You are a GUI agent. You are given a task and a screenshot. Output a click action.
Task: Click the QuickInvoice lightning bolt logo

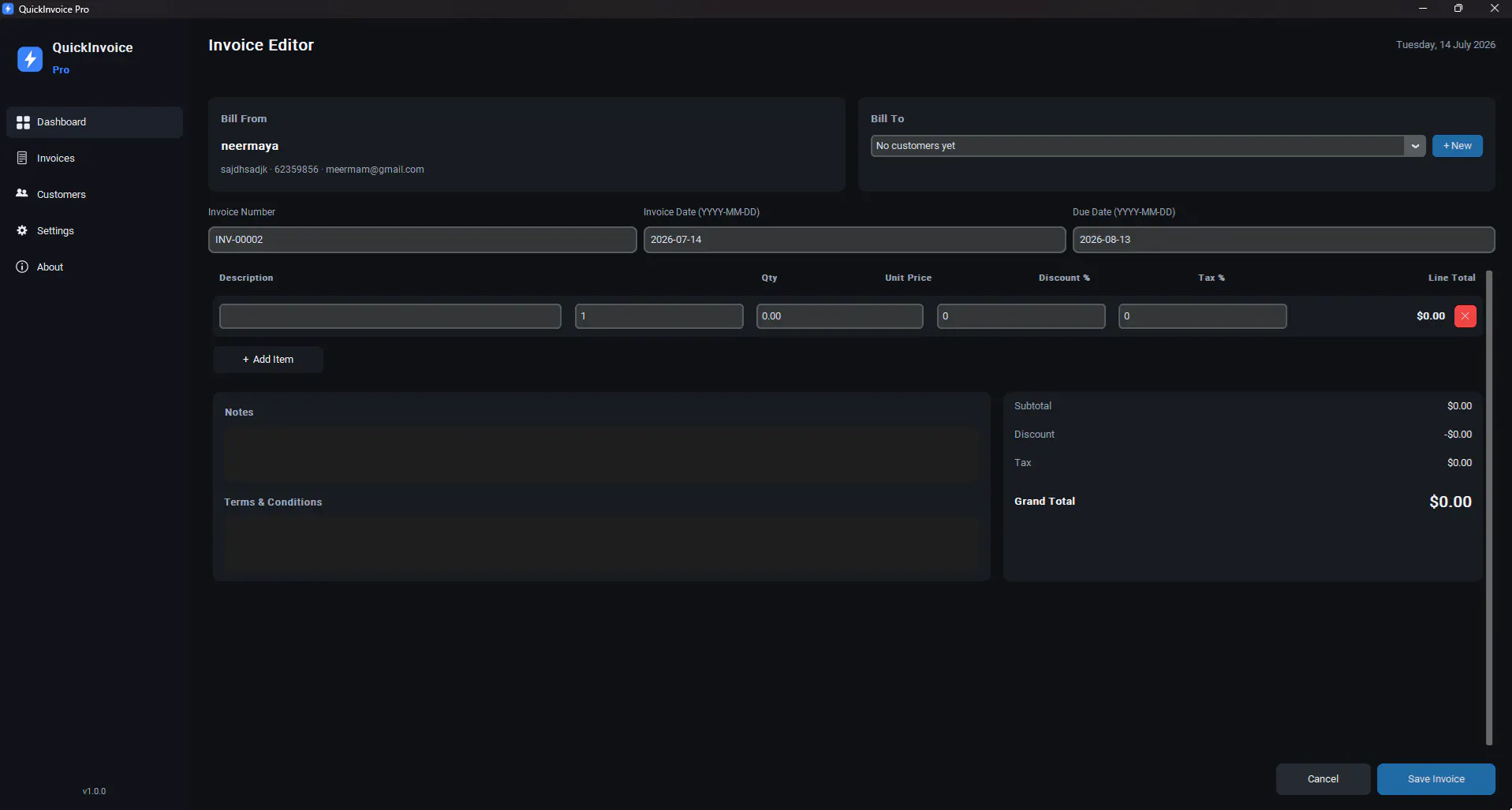[x=30, y=58]
